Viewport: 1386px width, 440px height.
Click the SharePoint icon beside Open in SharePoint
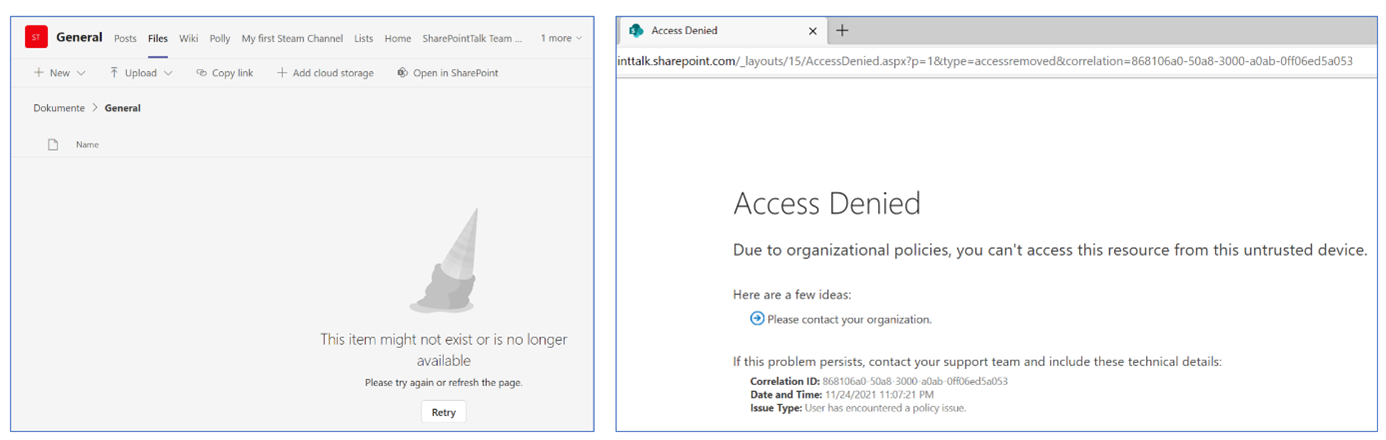pyautogui.click(x=402, y=73)
